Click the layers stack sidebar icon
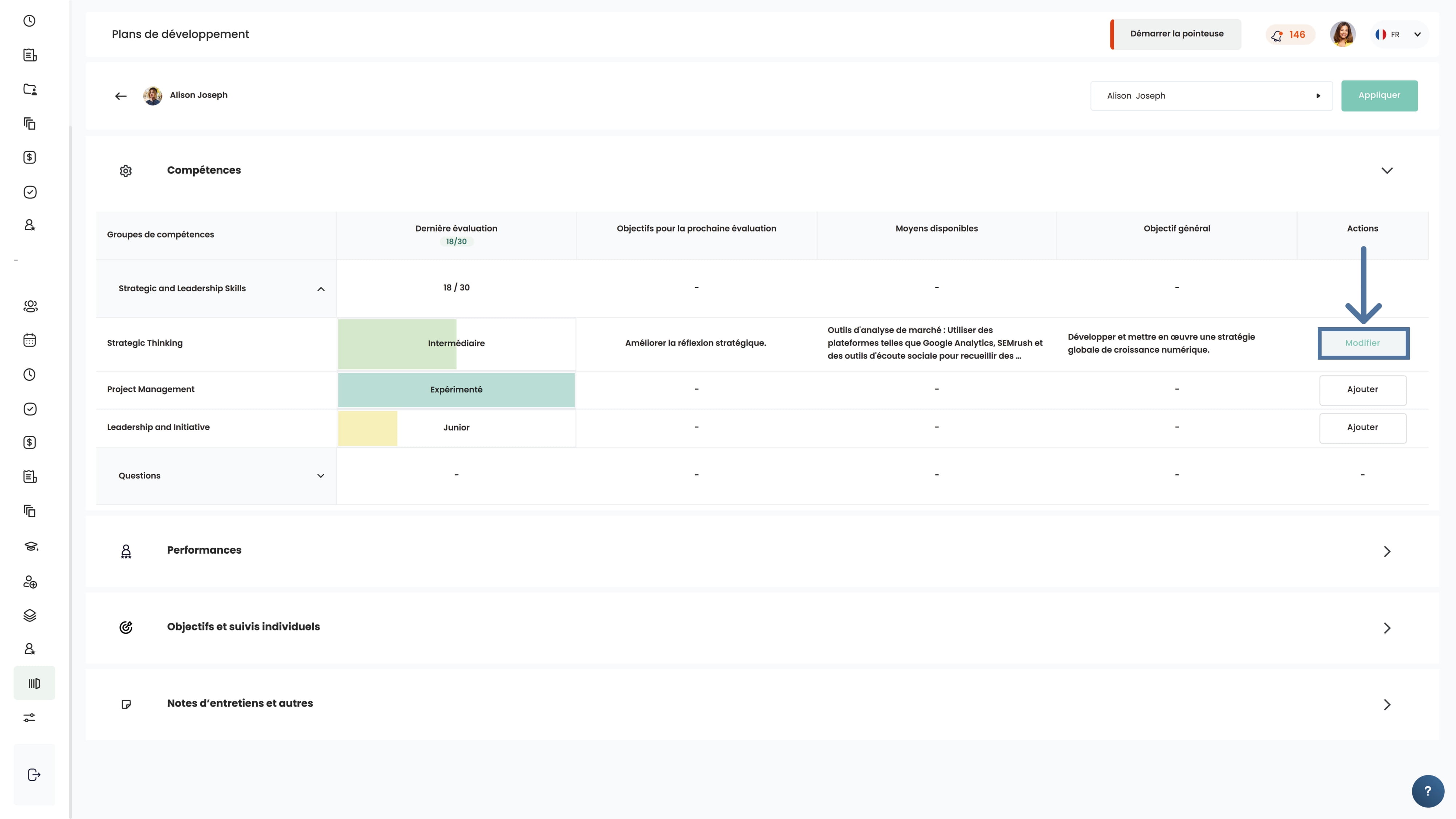This screenshot has width=1456, height=819. (x=30, y=615)
